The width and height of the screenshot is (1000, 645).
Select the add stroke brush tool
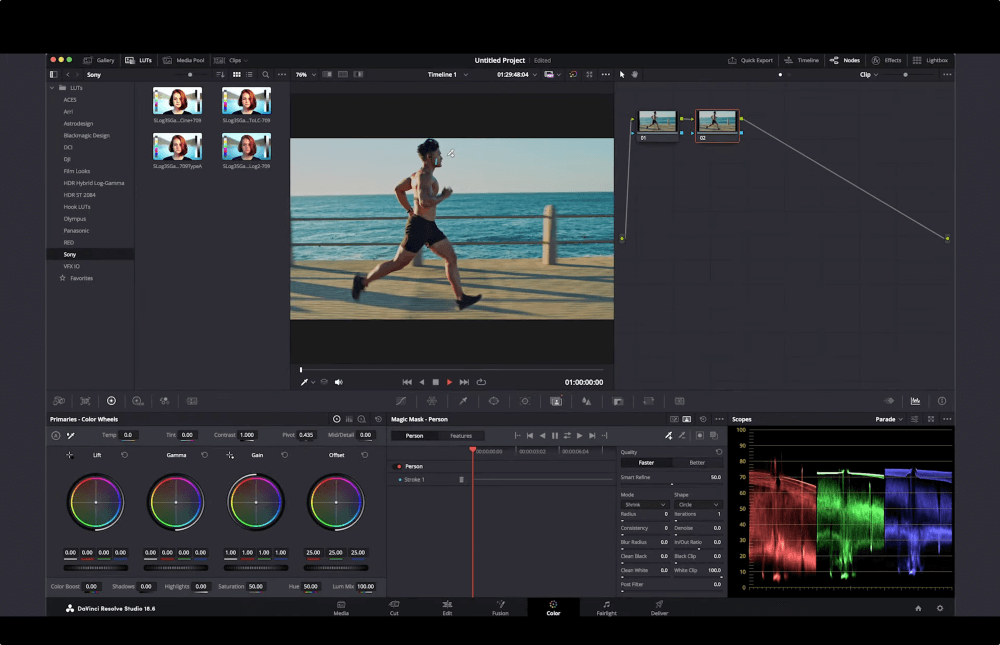[668, 436]
